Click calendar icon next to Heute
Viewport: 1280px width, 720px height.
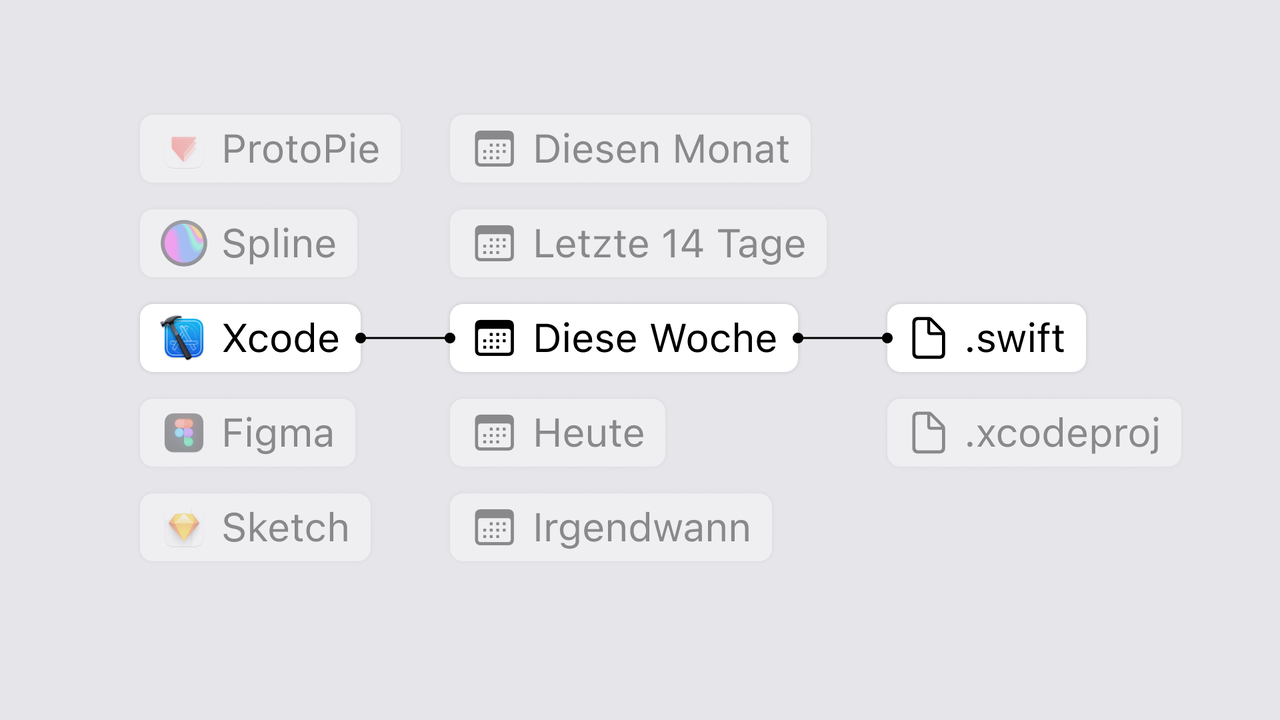point(494,433)
